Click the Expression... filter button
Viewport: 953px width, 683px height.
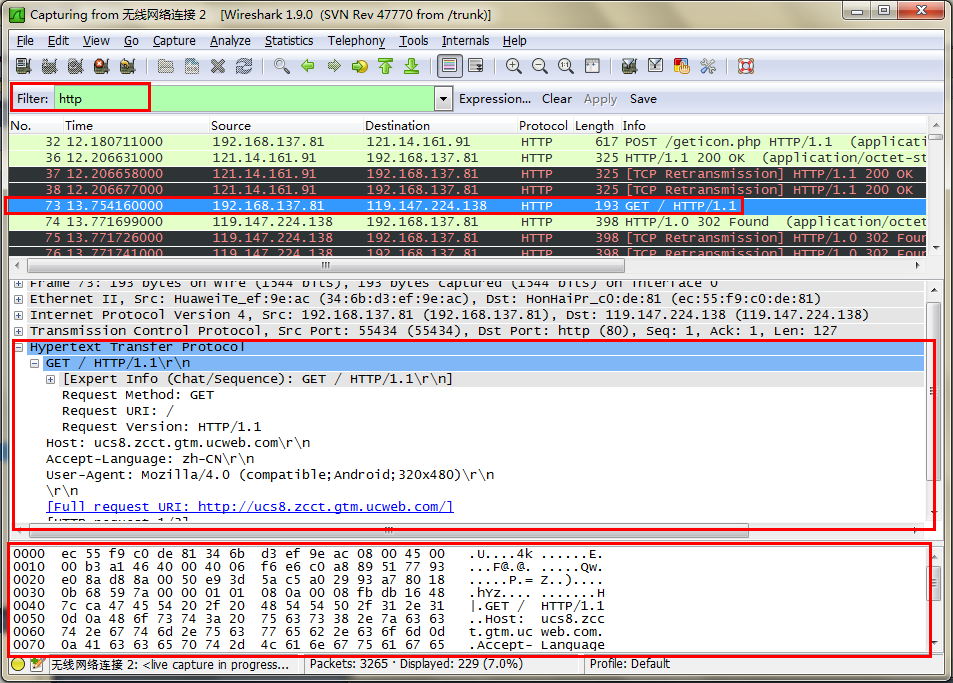point(494,99)
